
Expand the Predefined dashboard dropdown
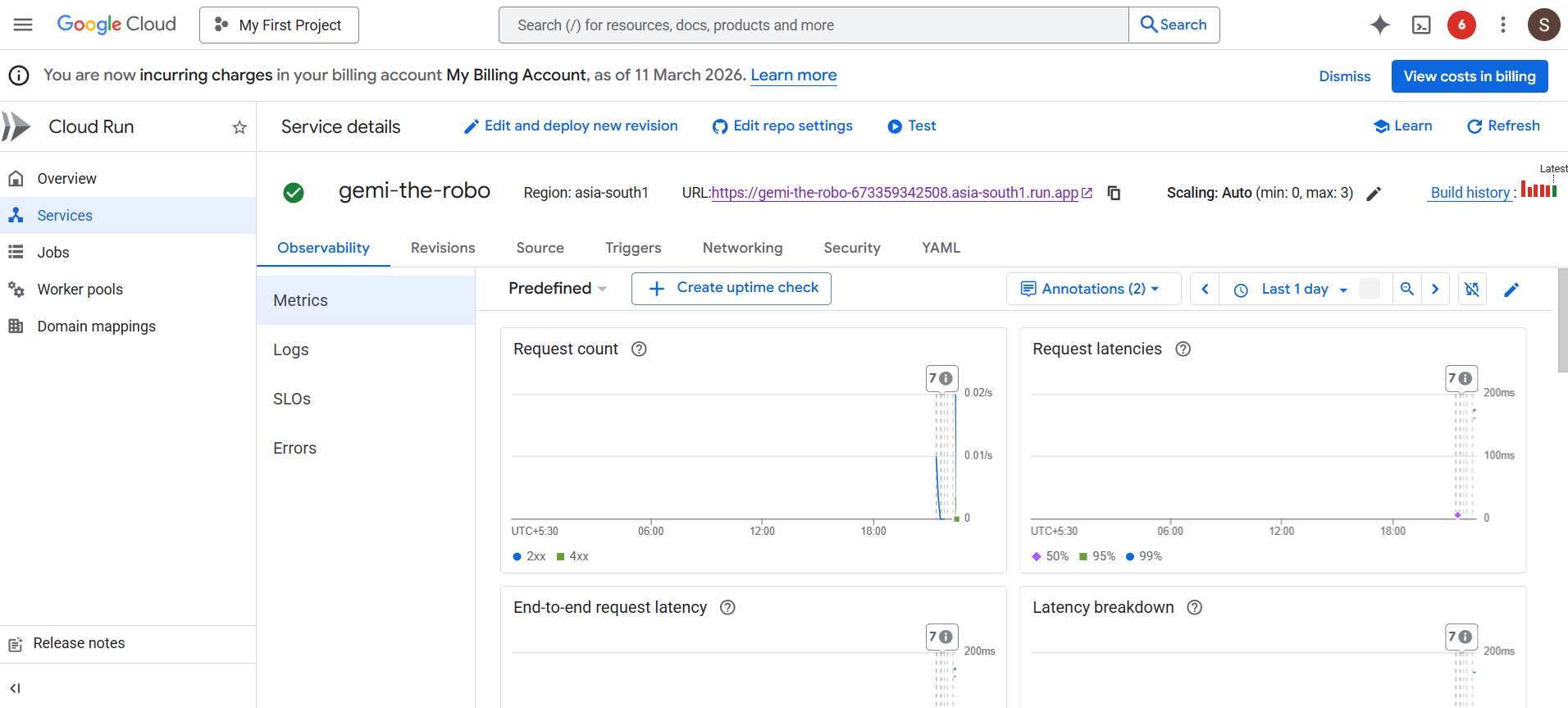click(558, 289)
